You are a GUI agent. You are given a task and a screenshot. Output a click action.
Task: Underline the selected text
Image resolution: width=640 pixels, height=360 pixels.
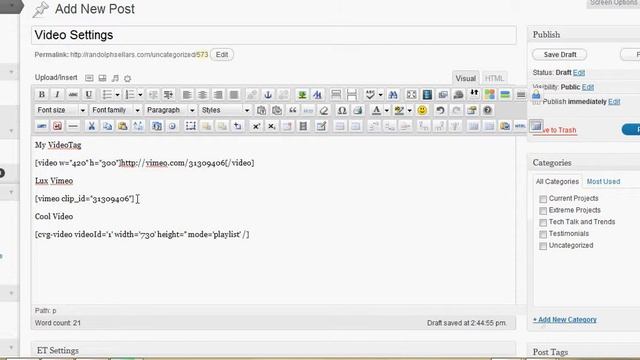point(89,95)
